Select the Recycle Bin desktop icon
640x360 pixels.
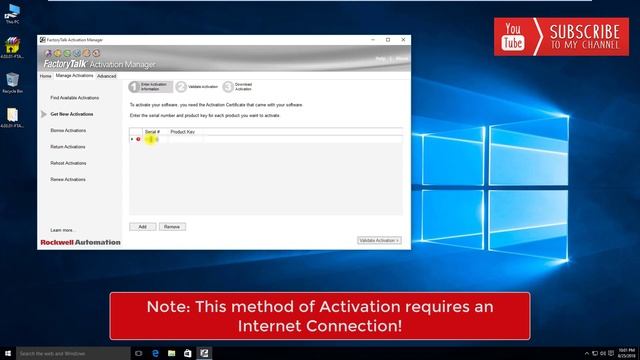[12, 83]
